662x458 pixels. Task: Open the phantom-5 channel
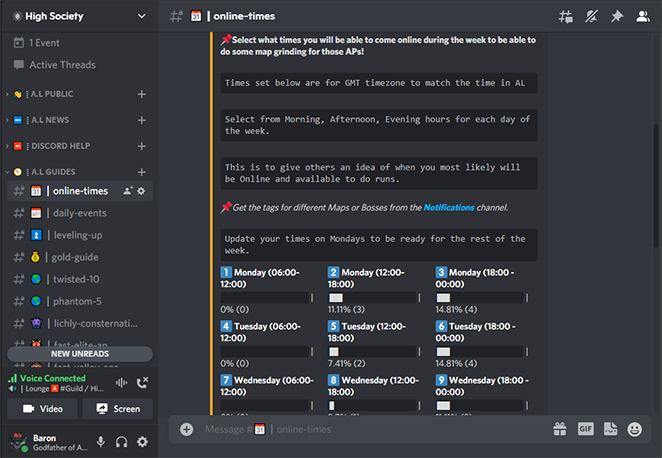tap(80, 301)
